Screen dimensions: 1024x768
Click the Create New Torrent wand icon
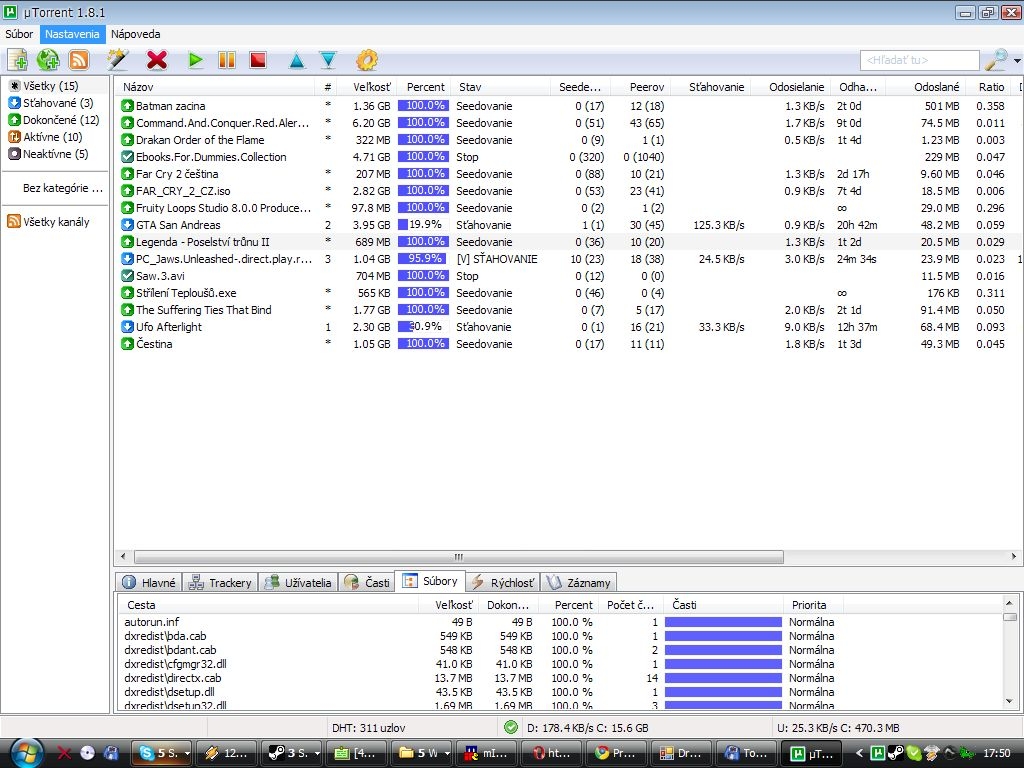(x=118, y=60)
